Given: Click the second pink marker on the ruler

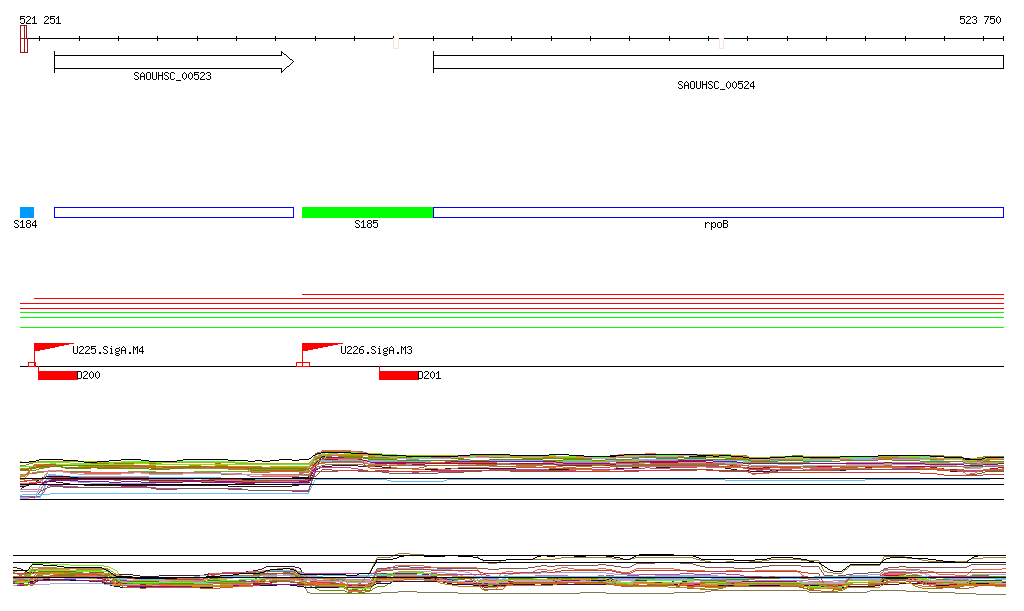Looking at the screenshot, I should coord(721,42).
